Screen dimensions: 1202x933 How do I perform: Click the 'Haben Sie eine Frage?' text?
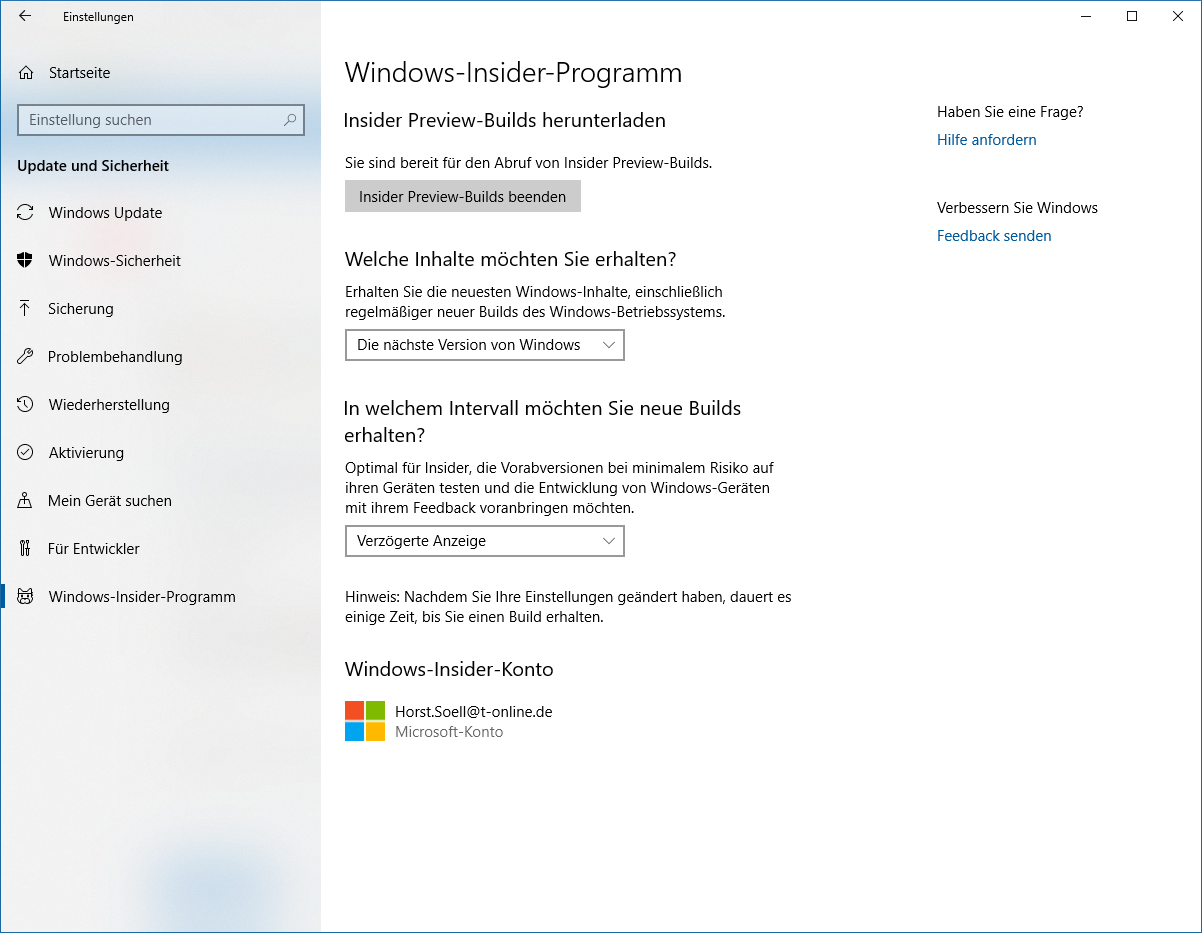point(1010,112)
